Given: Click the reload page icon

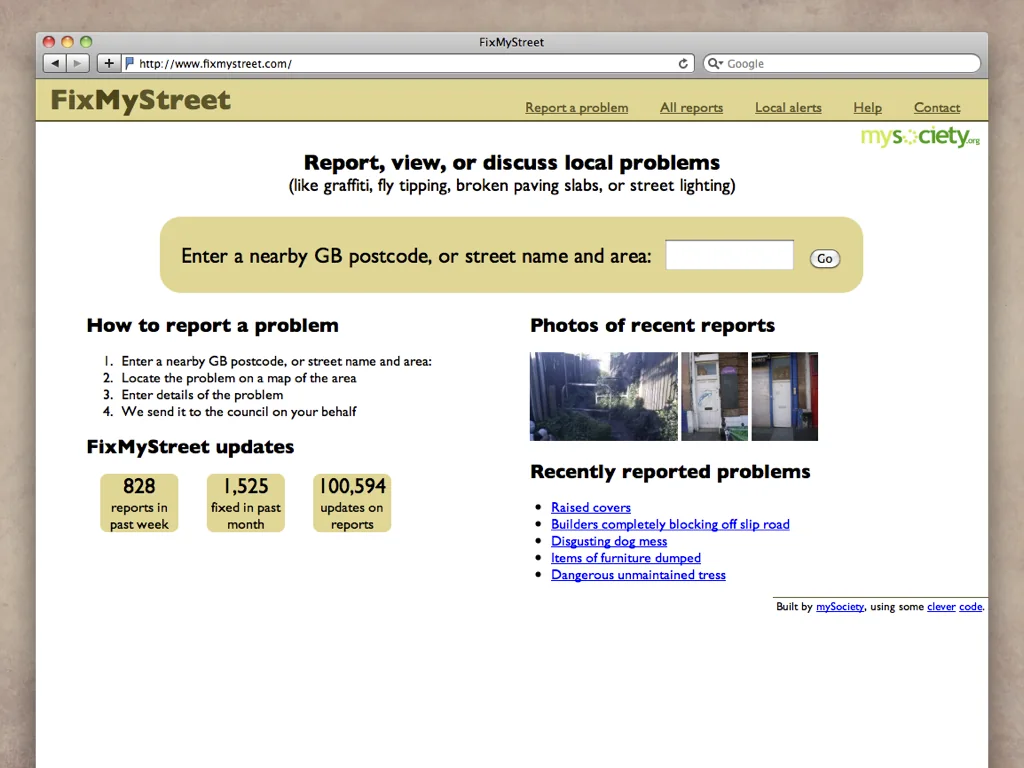Looking at the screenshot, I should 683,63.
